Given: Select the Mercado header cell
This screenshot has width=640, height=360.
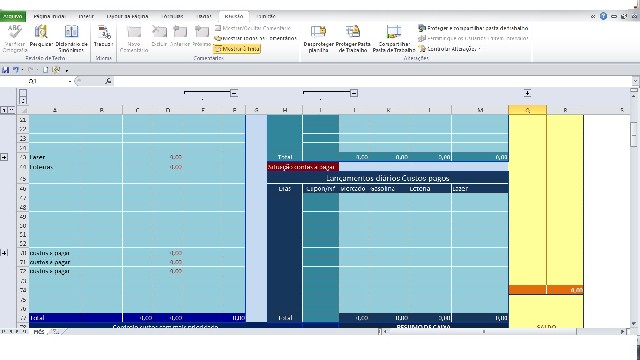Looking at the screenshot, I should pos(353,189).
